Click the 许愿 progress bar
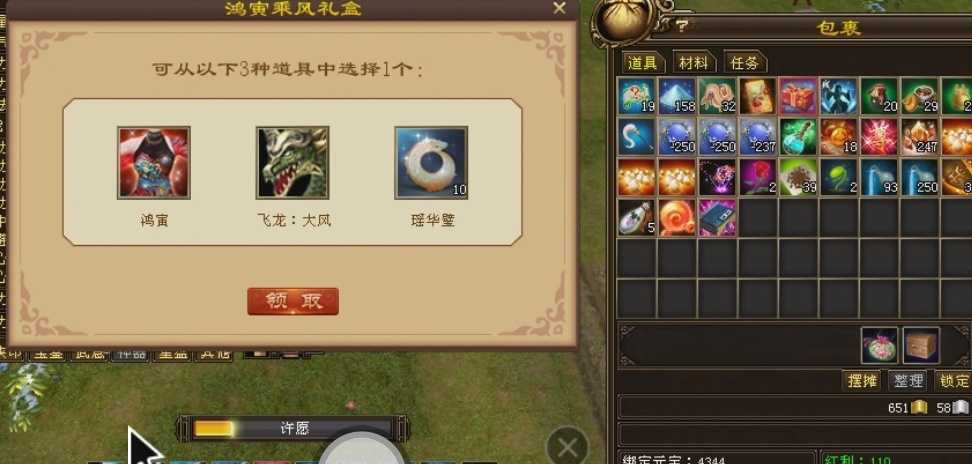 293,429
